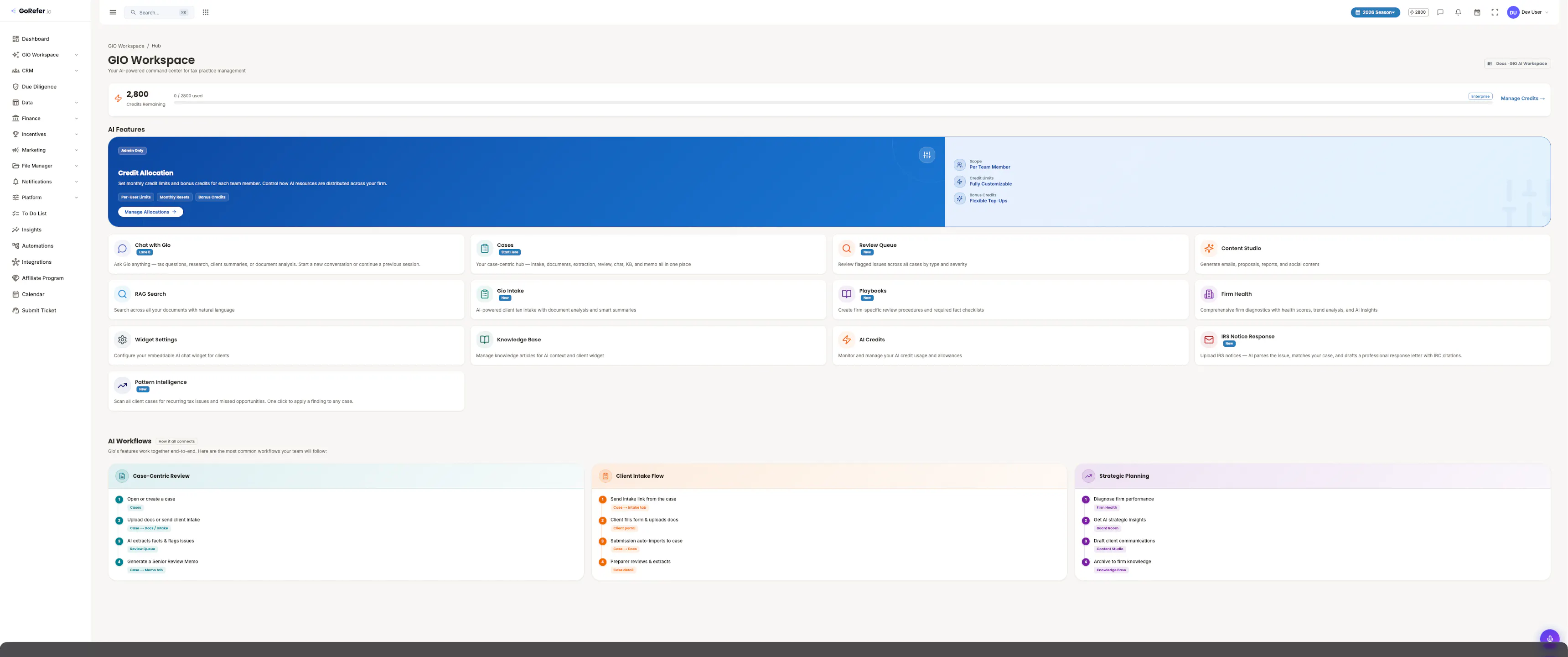
Task: Click the Pattern Intelligence trend icon
Action: 122,386
